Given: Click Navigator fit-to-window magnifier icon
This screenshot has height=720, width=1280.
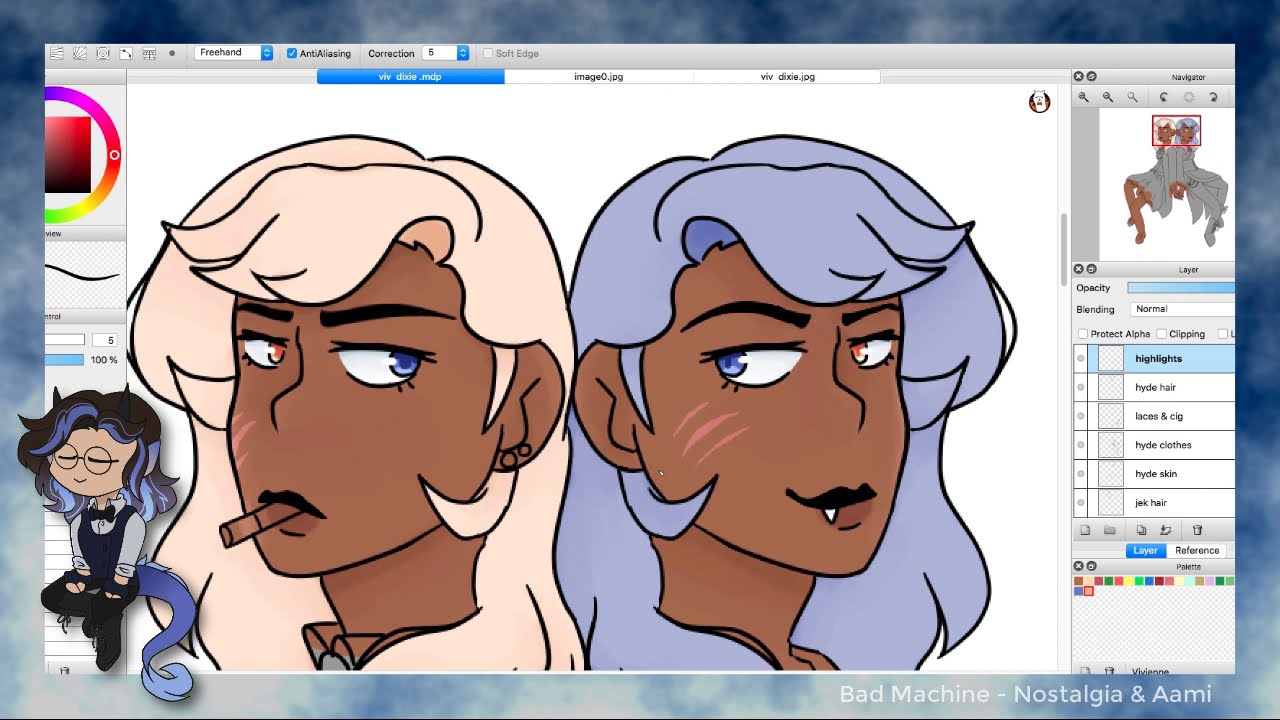Looking at the screenshot, I should (x=1132, y=97).
